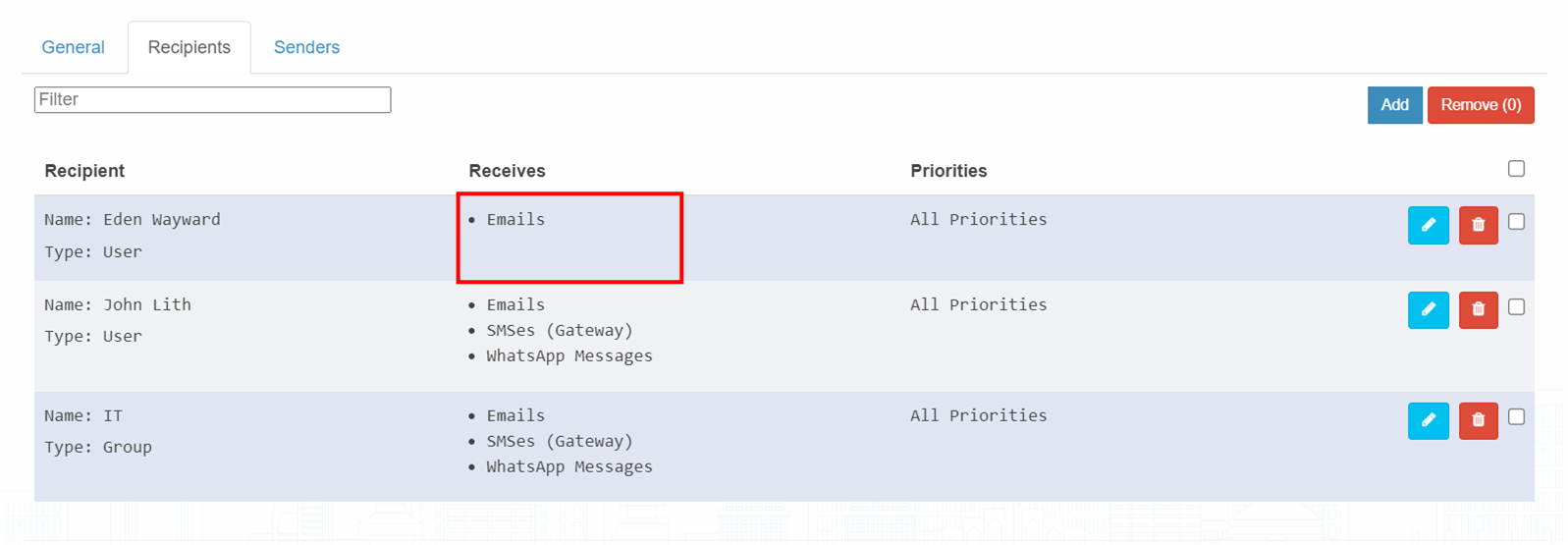Click the red Remove (0) button

tap(1481, 105)
